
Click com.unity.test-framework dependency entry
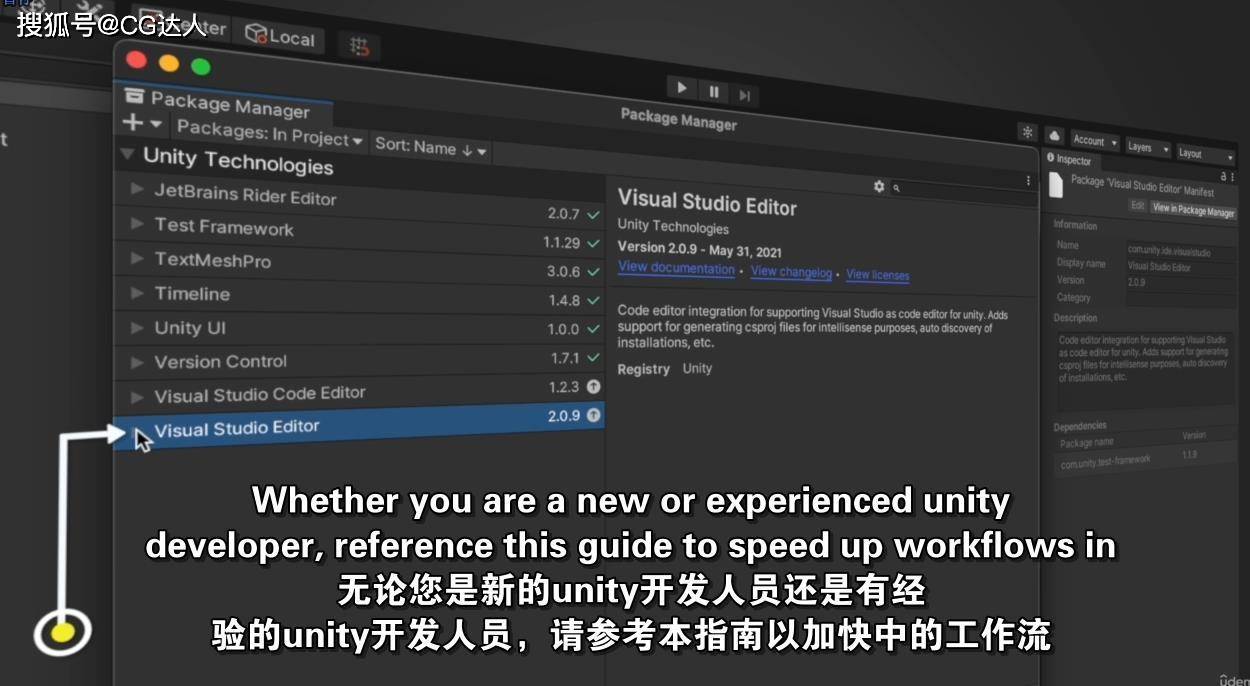point(1105,462)
